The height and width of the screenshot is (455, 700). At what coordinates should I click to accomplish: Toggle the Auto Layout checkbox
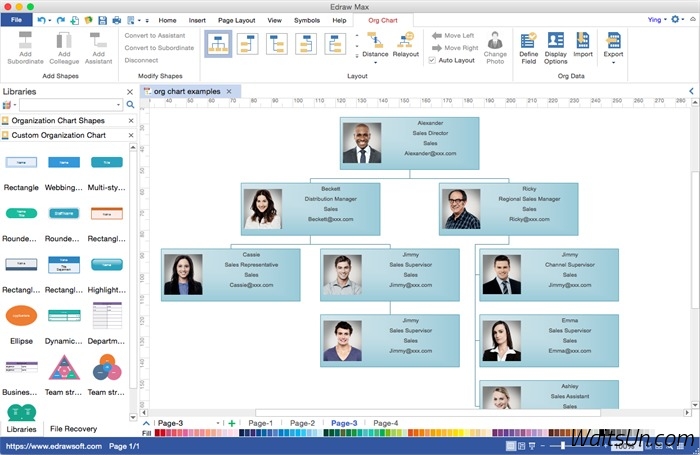tap(432, 60)
